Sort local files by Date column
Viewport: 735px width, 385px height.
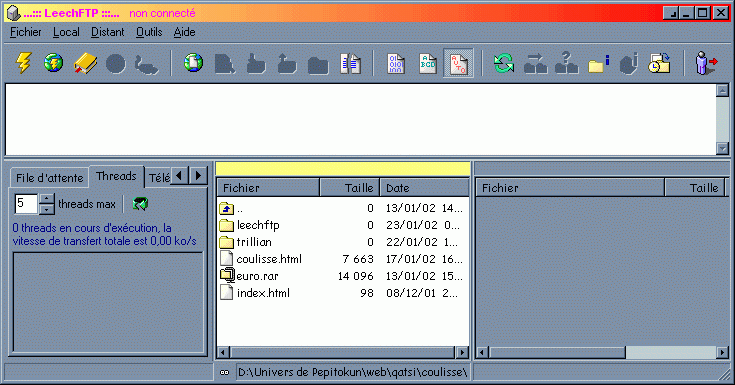tap(424, 188)
